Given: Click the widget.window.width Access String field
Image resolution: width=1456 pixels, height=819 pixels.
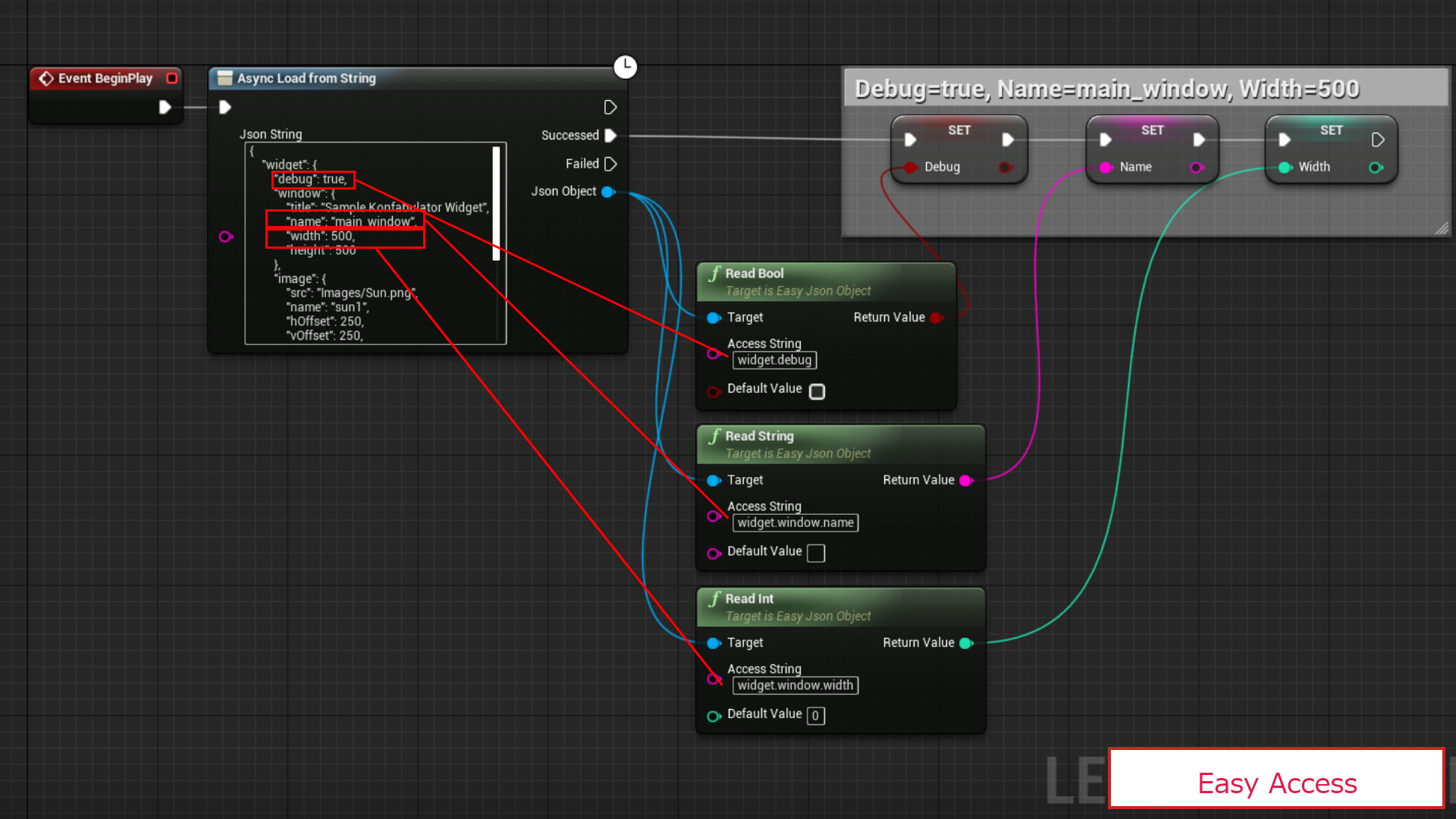Looking at the screenshot, I should pos(795,686).
